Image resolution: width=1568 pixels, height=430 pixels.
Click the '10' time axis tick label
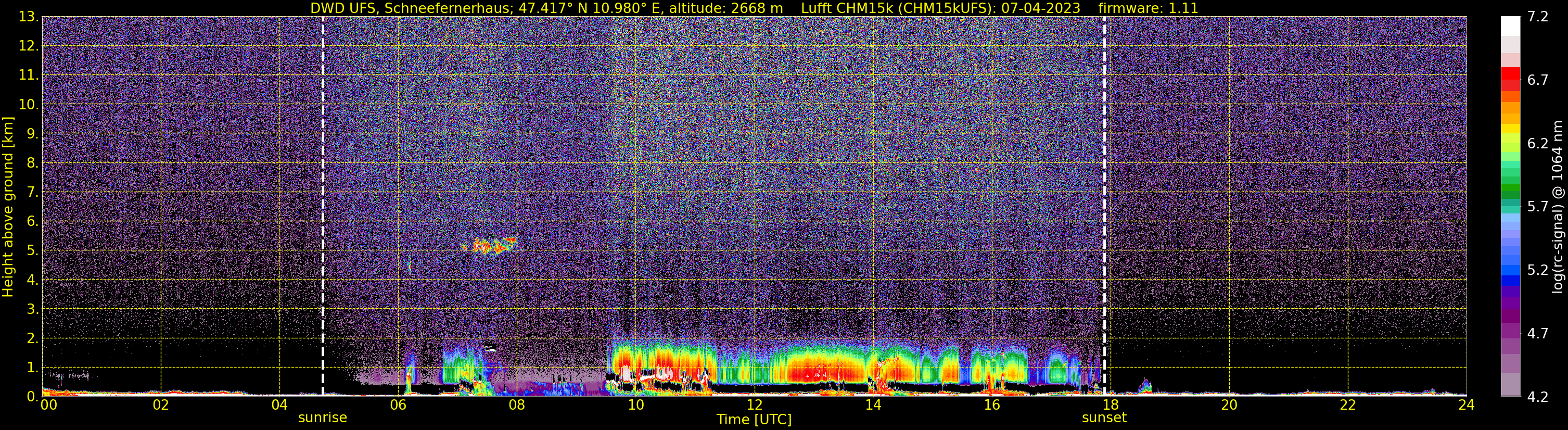click(635, 405)
